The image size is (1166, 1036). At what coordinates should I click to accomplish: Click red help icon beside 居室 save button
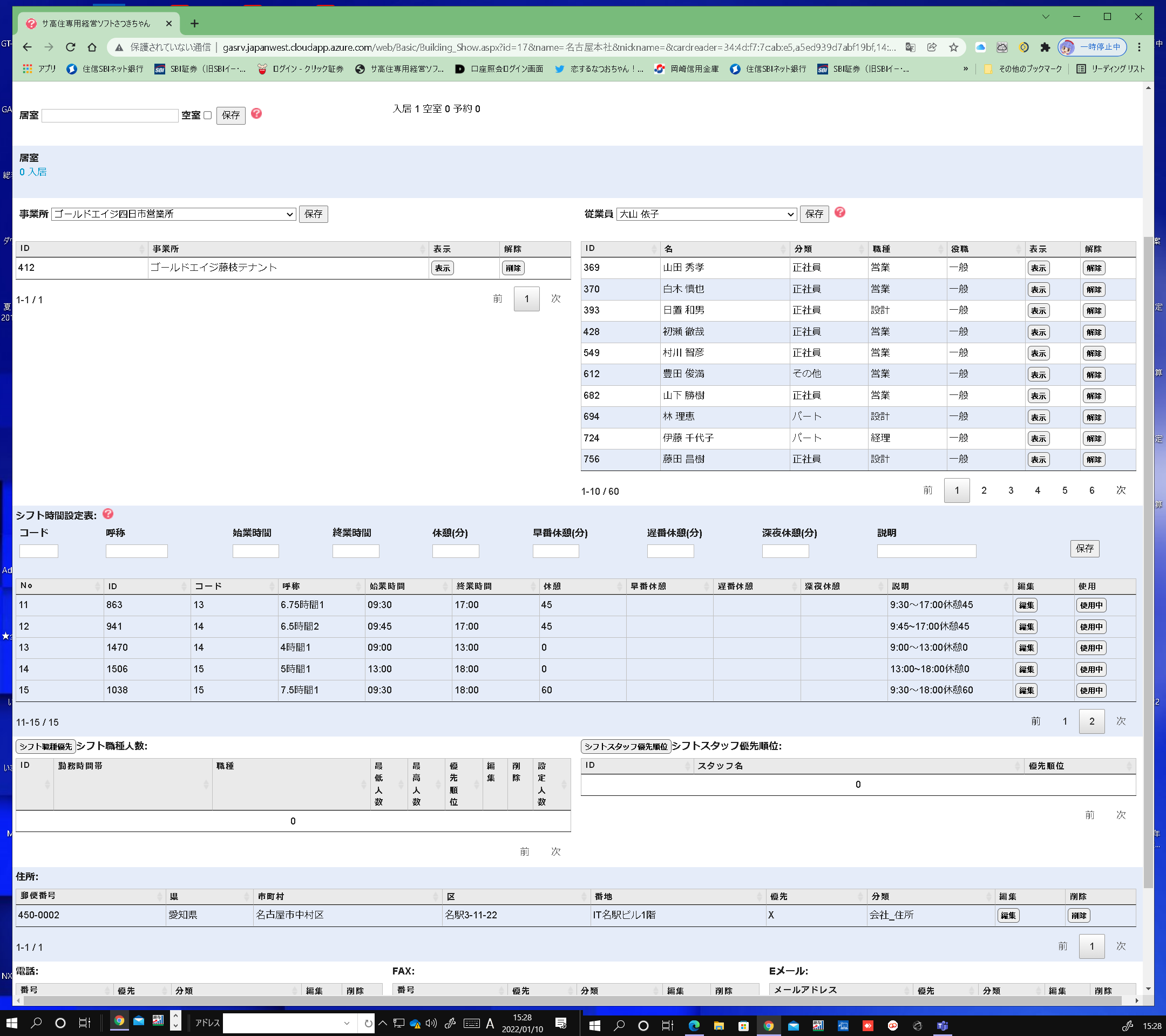coord(257,113)
